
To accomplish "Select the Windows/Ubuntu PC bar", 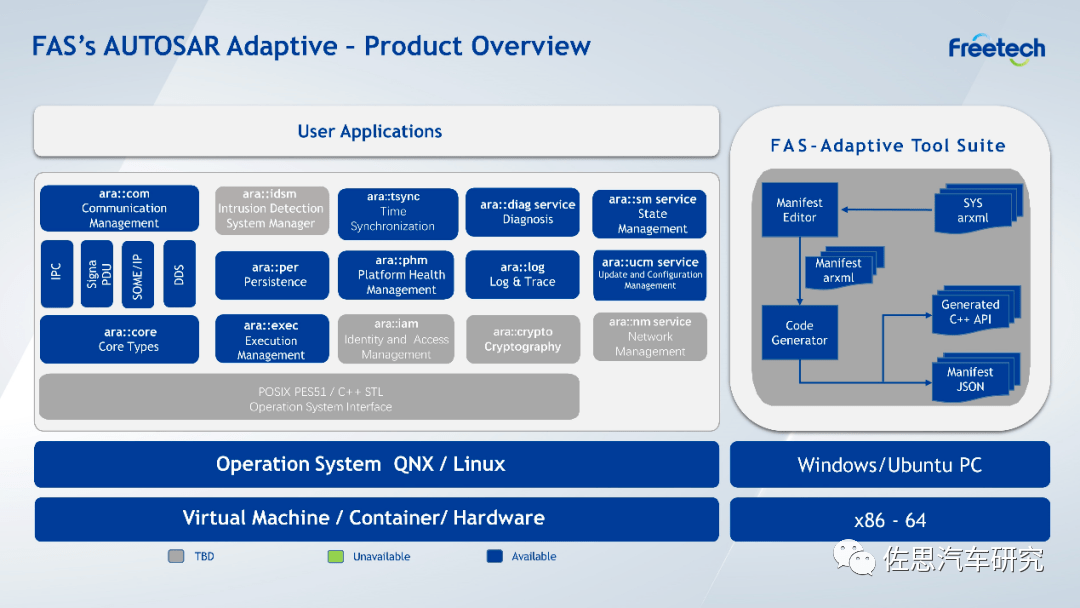I will point(889,465).
